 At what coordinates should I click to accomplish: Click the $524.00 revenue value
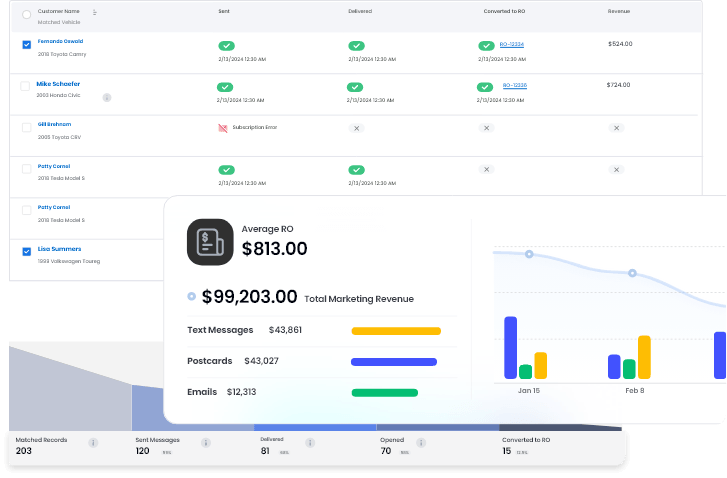pyautogui.click(x=620, y=44)
